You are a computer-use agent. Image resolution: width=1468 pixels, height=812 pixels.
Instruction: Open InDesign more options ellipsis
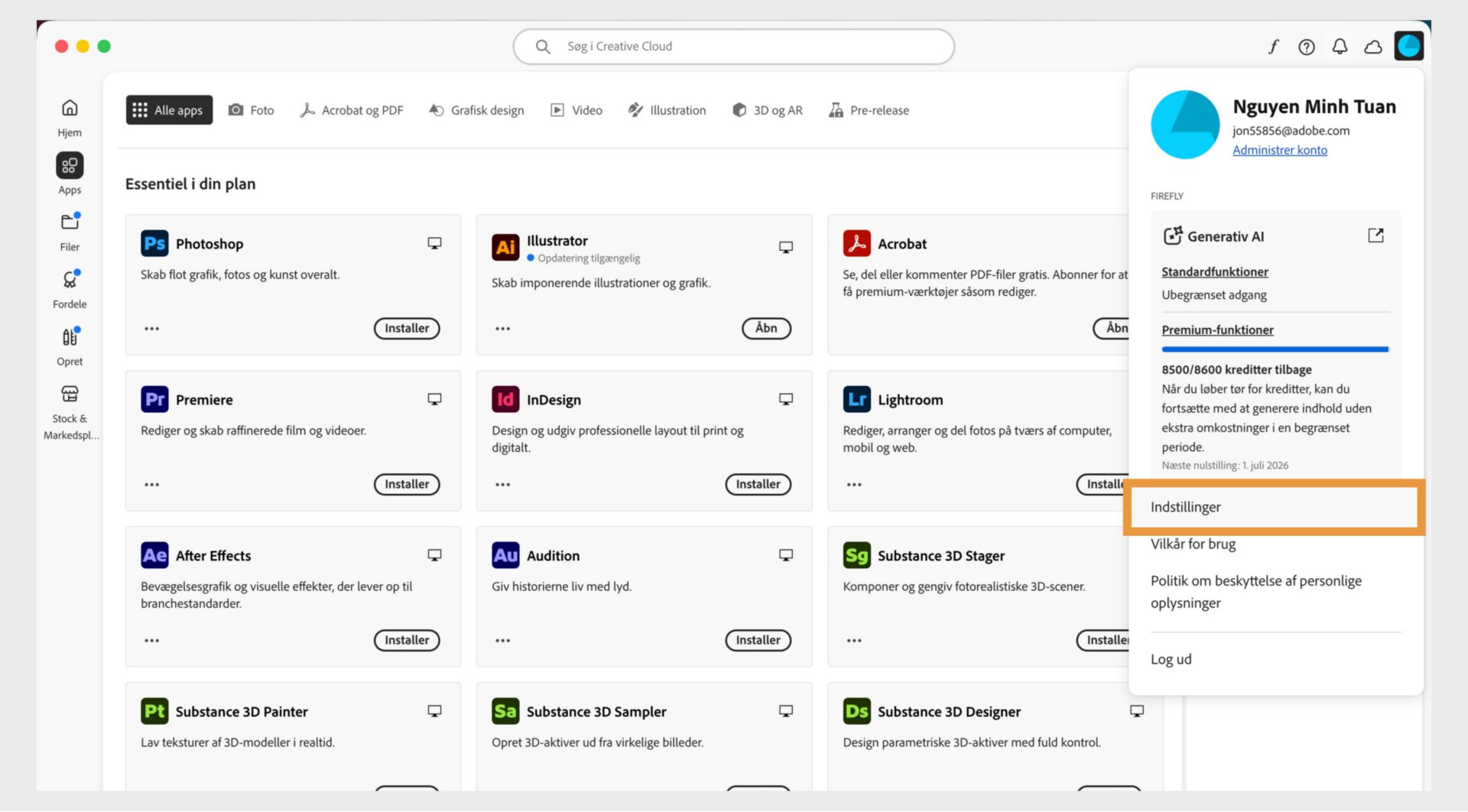(502, 485)
